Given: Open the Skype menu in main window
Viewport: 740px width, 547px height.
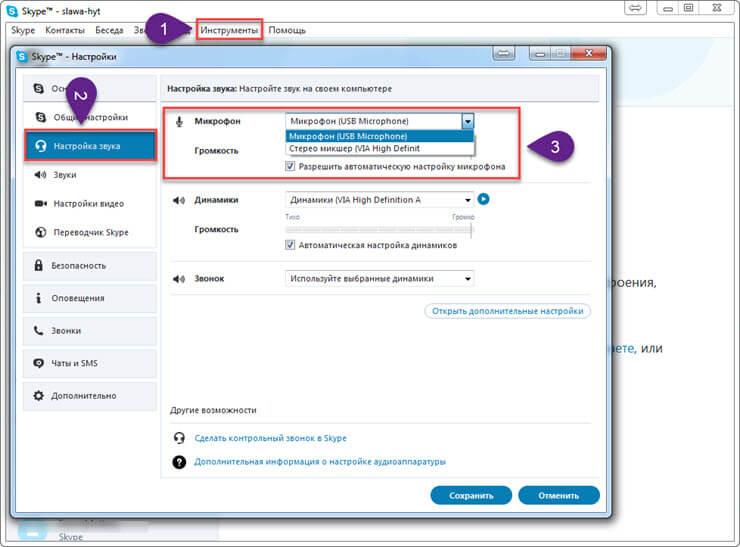Looking at the screenshot, I should 23,30.
